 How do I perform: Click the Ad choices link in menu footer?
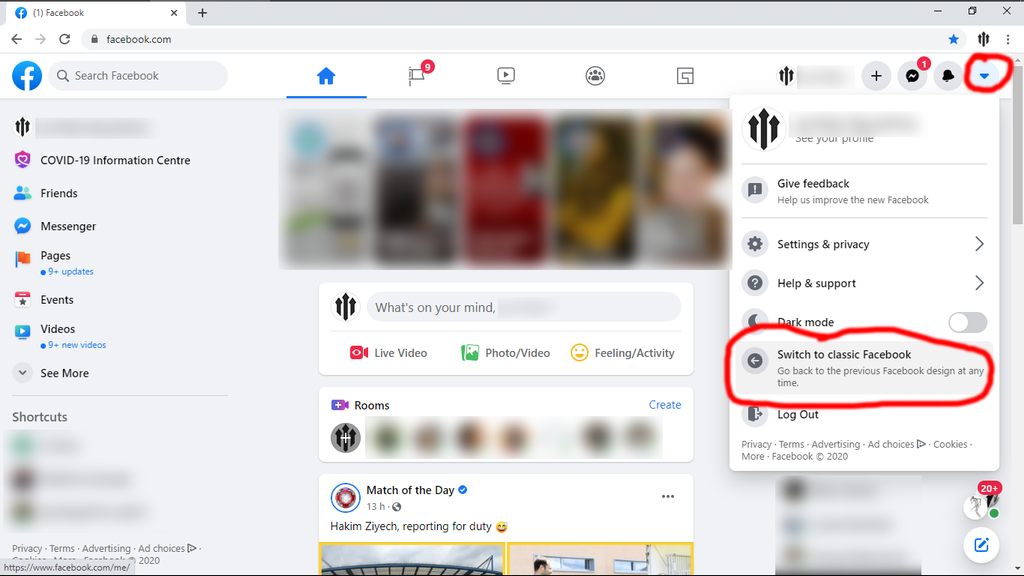(x=896, y=444)
